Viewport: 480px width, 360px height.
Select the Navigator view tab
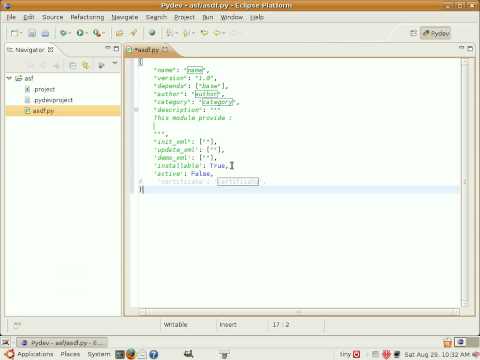[30, 50]
